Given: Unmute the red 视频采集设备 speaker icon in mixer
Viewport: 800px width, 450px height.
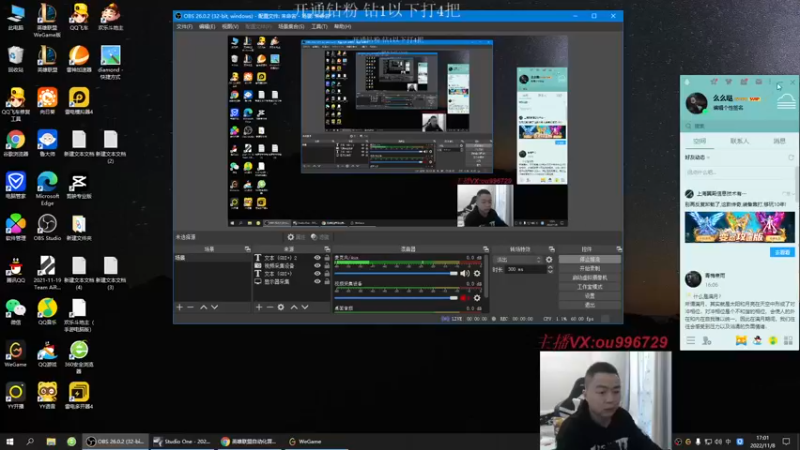Looking at the screenshot, I should click(465, 298).
